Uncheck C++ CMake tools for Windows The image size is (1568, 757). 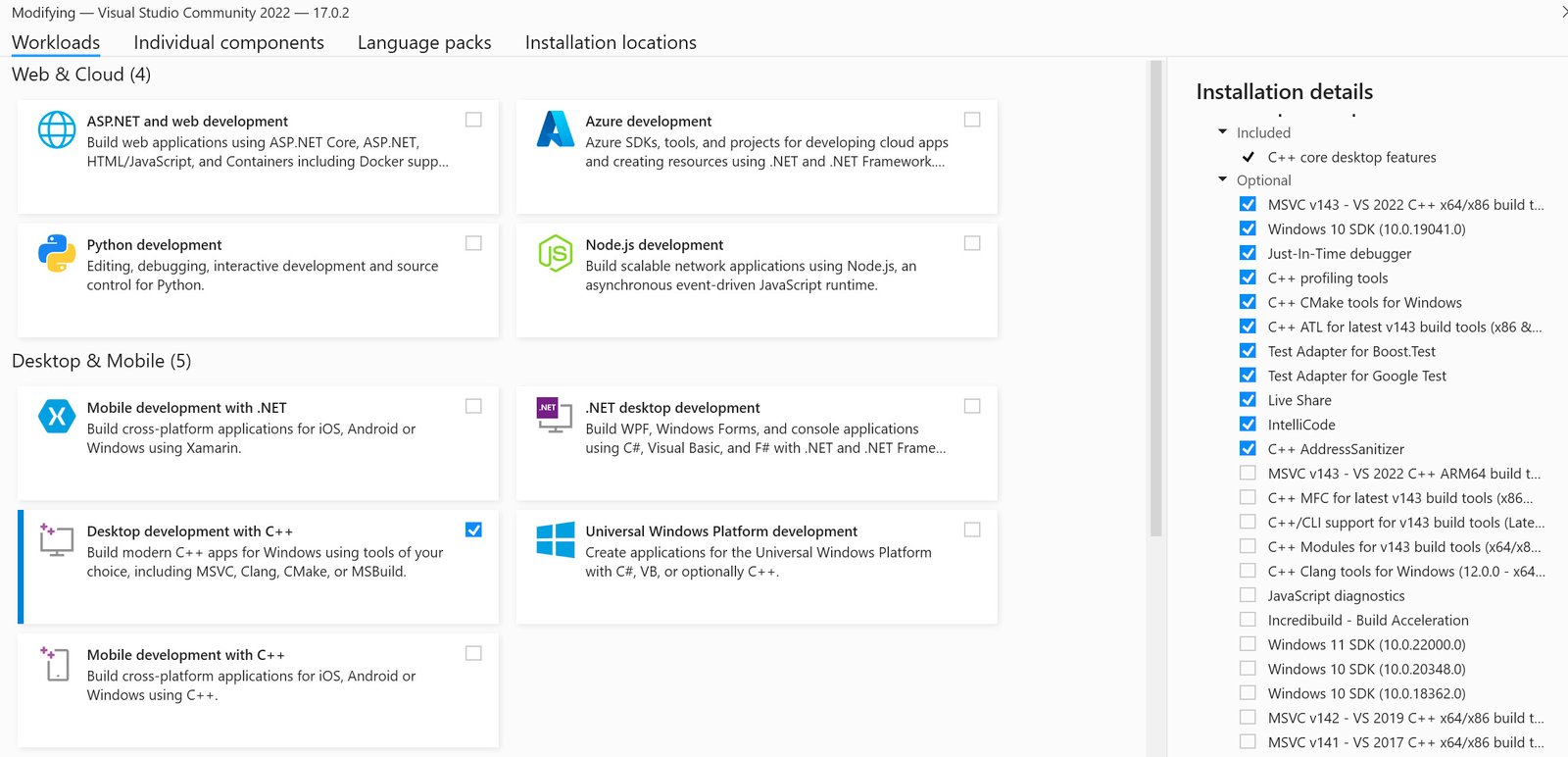(1248, 302)
